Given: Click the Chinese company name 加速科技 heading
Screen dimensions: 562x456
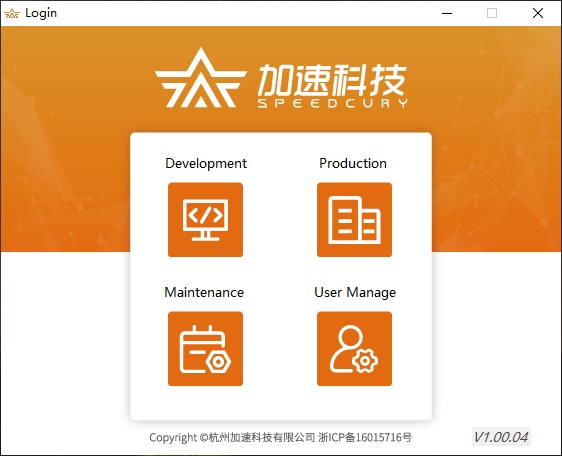Looking at the screenshot, I should (x=332, y=80).
